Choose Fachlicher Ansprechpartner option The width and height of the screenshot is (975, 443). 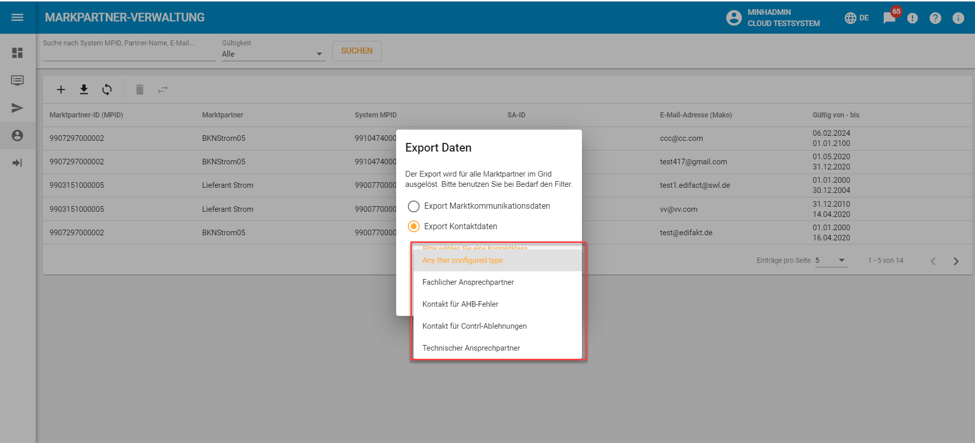click(497, 282)
